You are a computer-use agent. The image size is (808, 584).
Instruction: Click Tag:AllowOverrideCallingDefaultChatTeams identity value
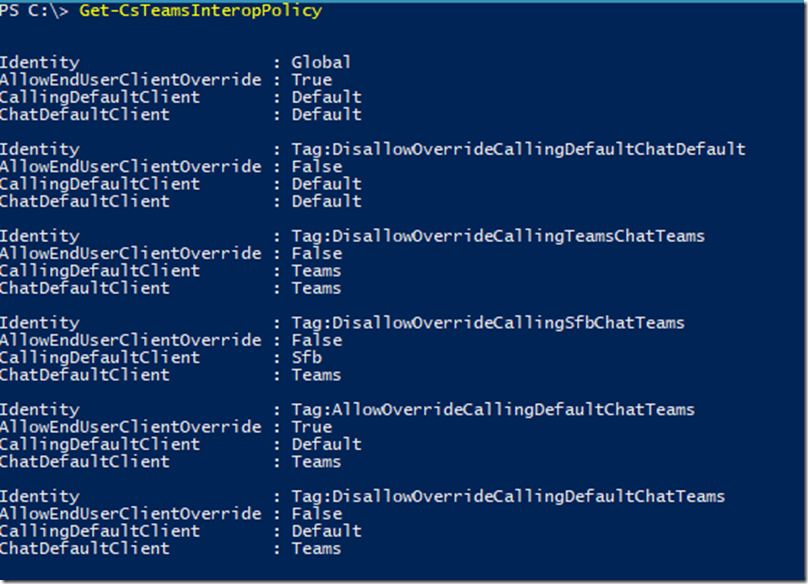pyautogui.click(x=493, y=410)
